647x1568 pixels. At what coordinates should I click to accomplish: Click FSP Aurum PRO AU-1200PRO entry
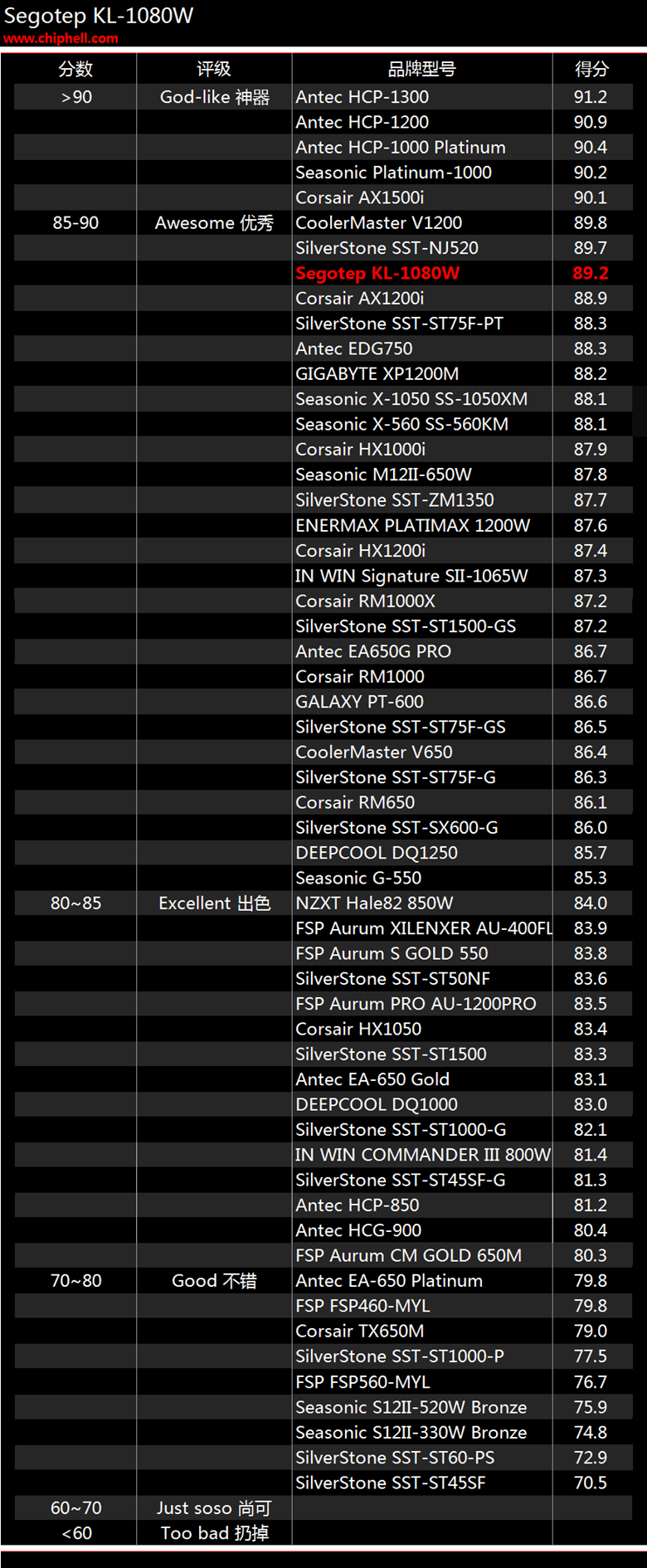416,1004
